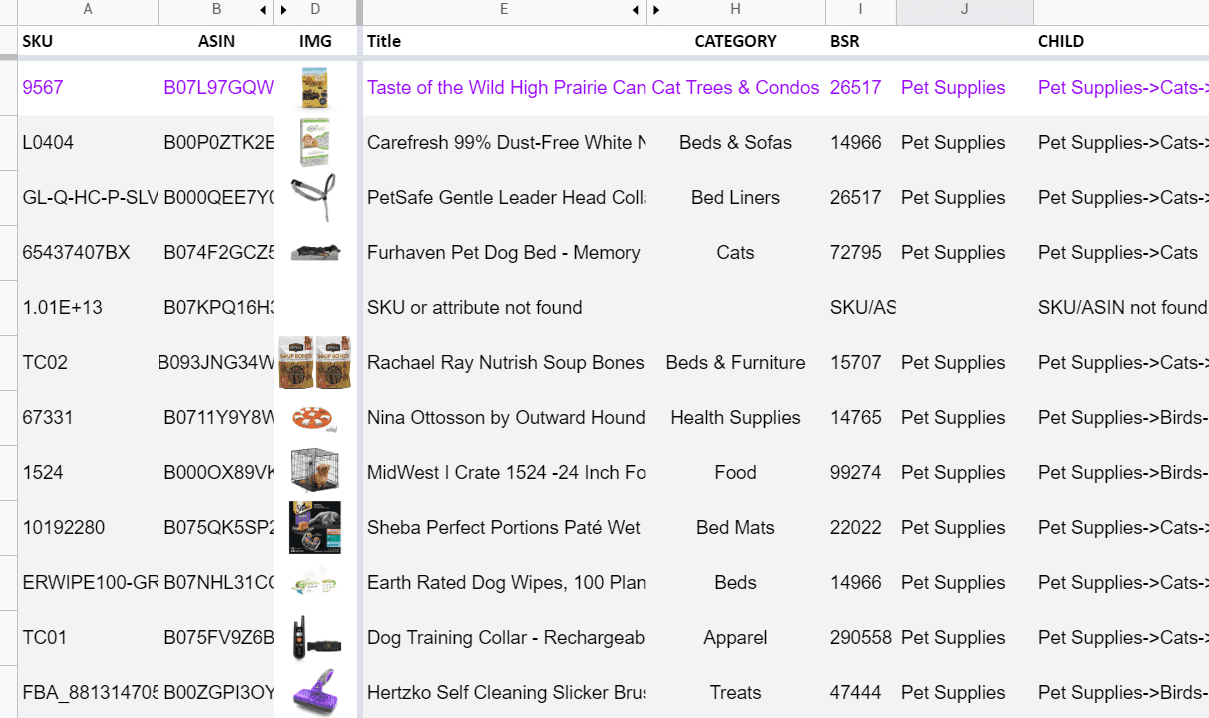The height and width of the screenshot is (718, 1209).
Task: Select the purple slicker brush thumbnail
Action: (x=316, y=692)
